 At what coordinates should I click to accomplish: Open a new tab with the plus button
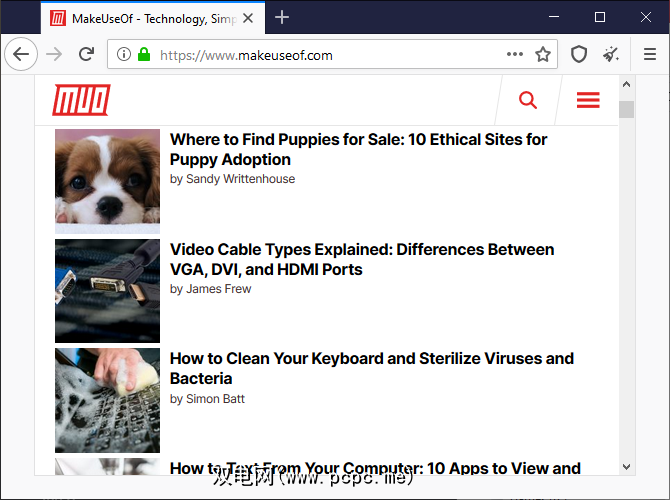pyautogui.click(x=282, y=18)
